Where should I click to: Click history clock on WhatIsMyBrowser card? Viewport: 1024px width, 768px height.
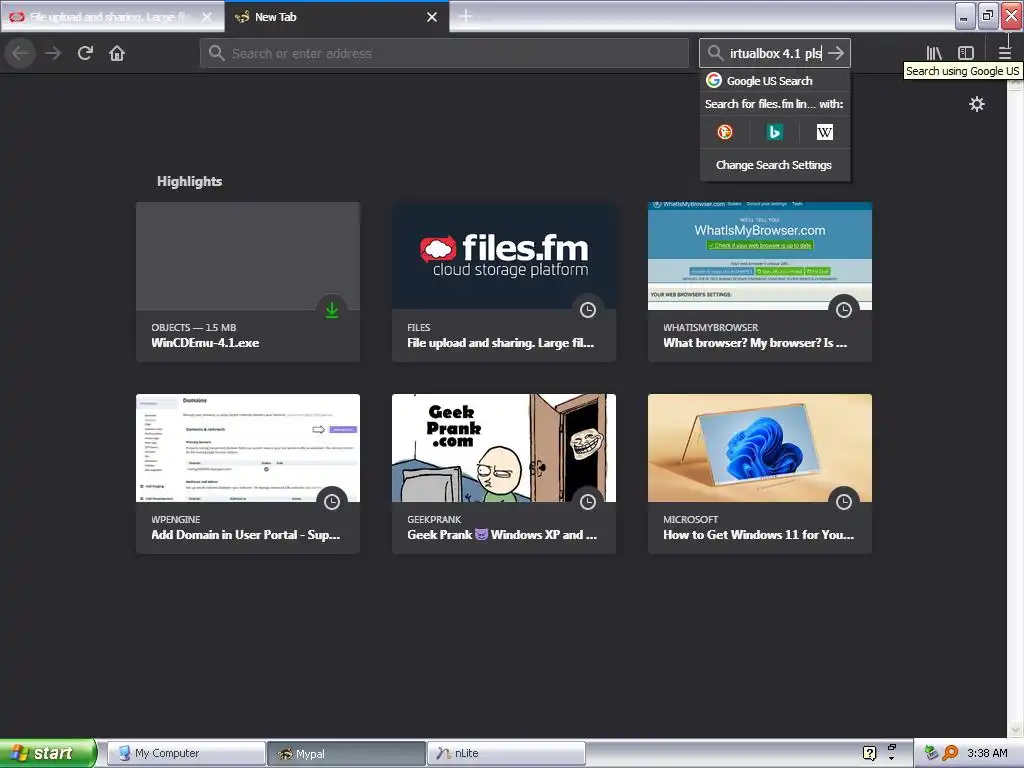(x=844, y=310)
